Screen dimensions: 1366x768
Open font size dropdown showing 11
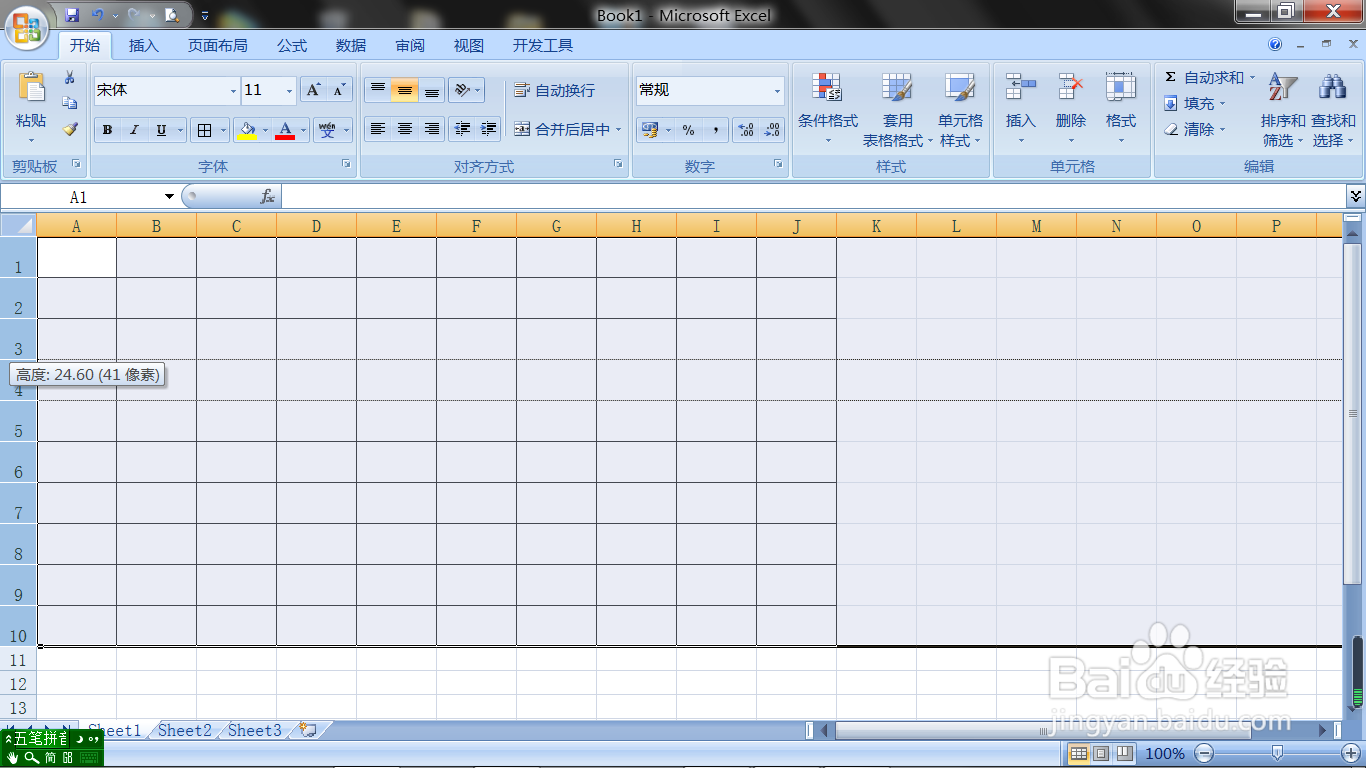tap(289, 91)
